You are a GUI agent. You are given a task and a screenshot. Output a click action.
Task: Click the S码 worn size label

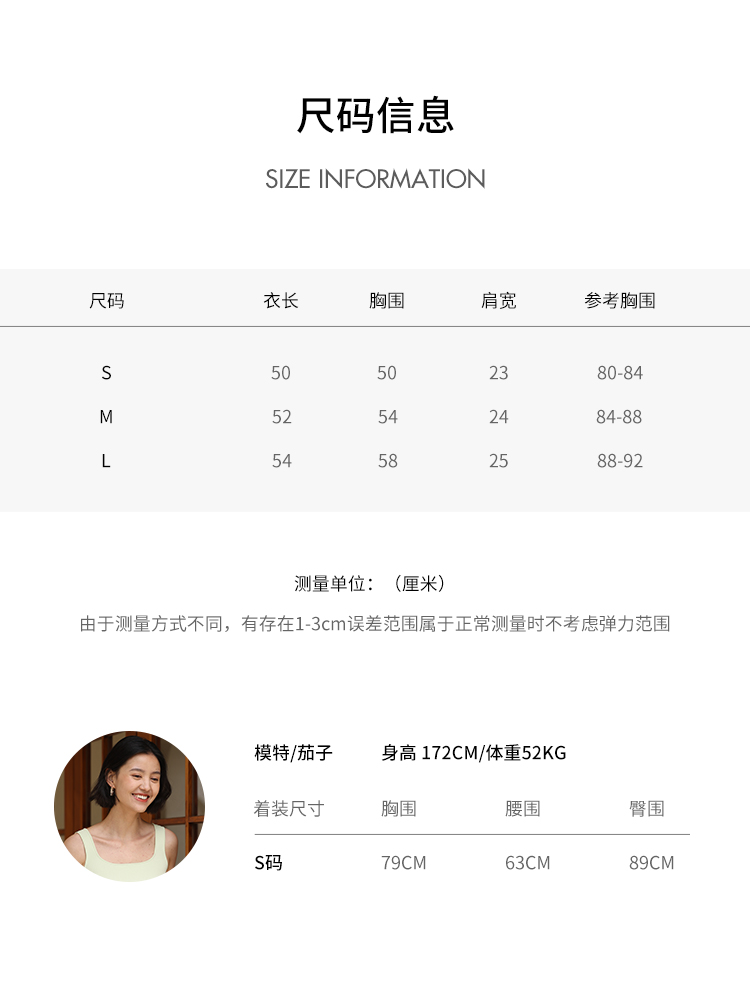(268, 862)
